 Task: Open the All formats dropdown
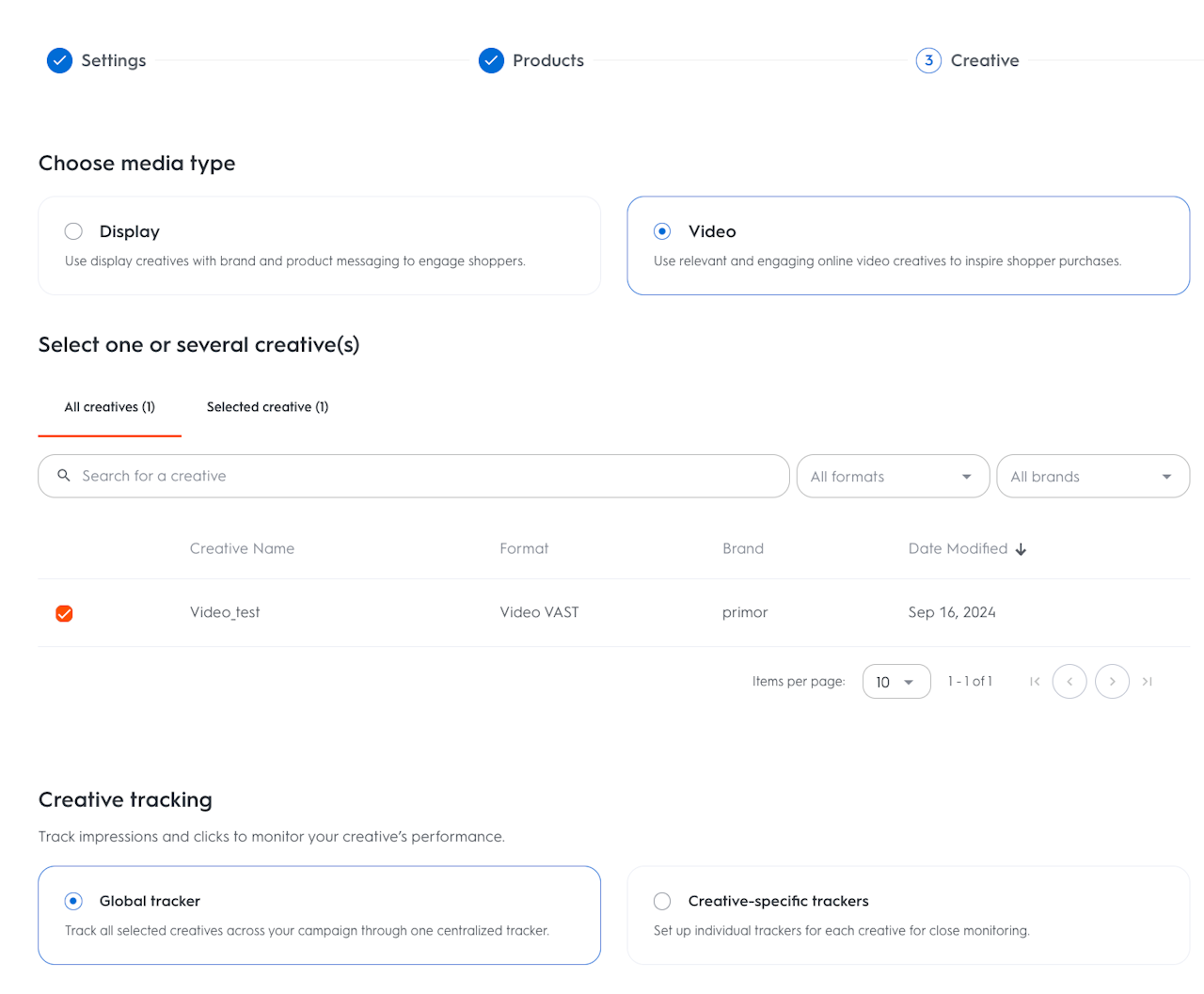pos(892,477)
